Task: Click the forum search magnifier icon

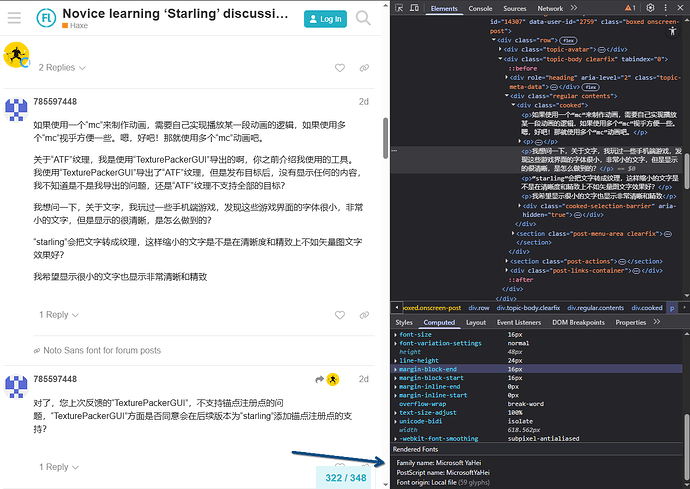Action: pyautogui.click(x=362, y=18)
